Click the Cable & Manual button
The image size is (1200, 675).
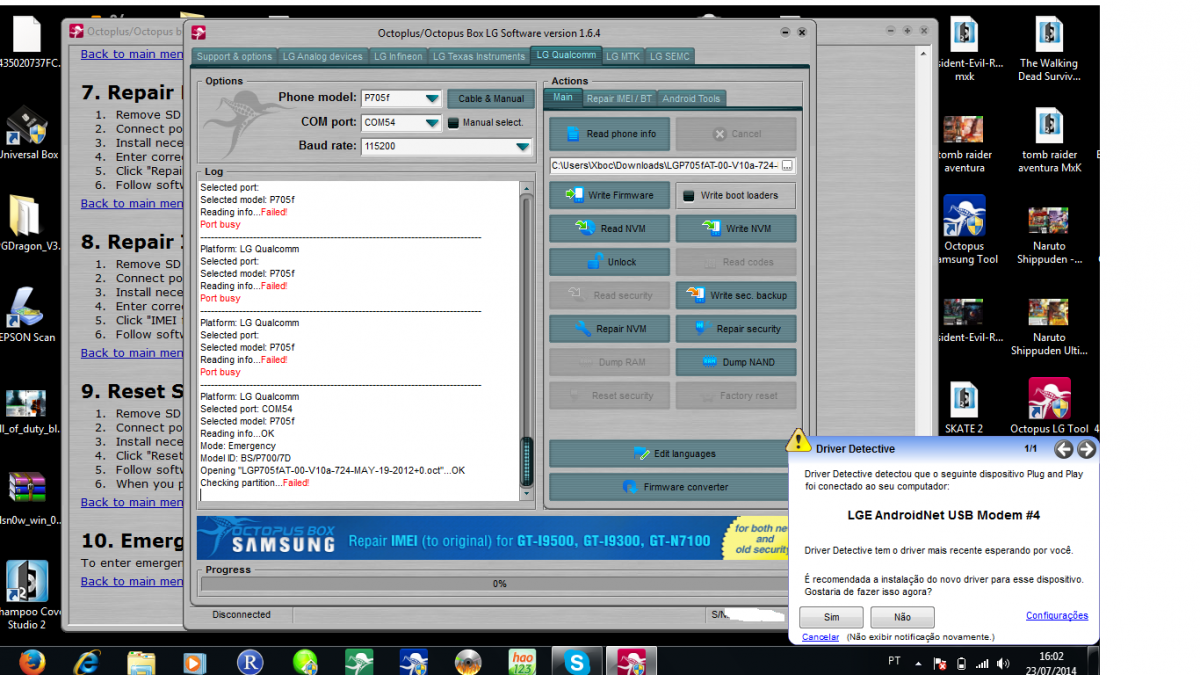coord(491,98)
